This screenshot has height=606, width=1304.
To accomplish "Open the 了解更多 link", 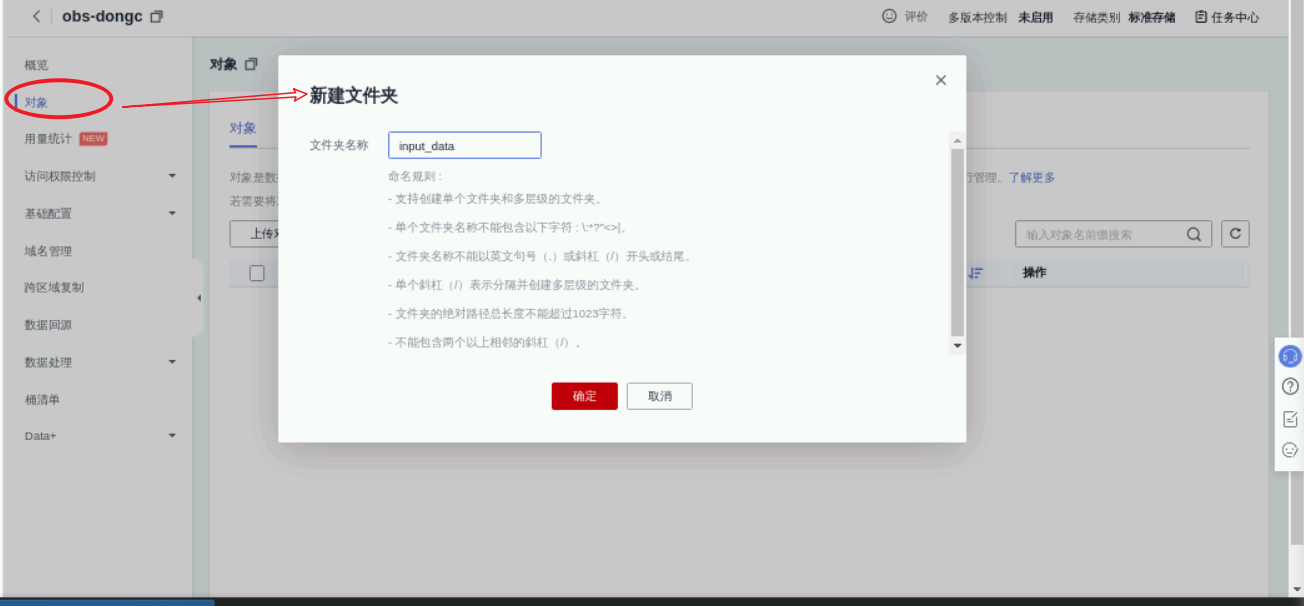I will [1031, 177].
